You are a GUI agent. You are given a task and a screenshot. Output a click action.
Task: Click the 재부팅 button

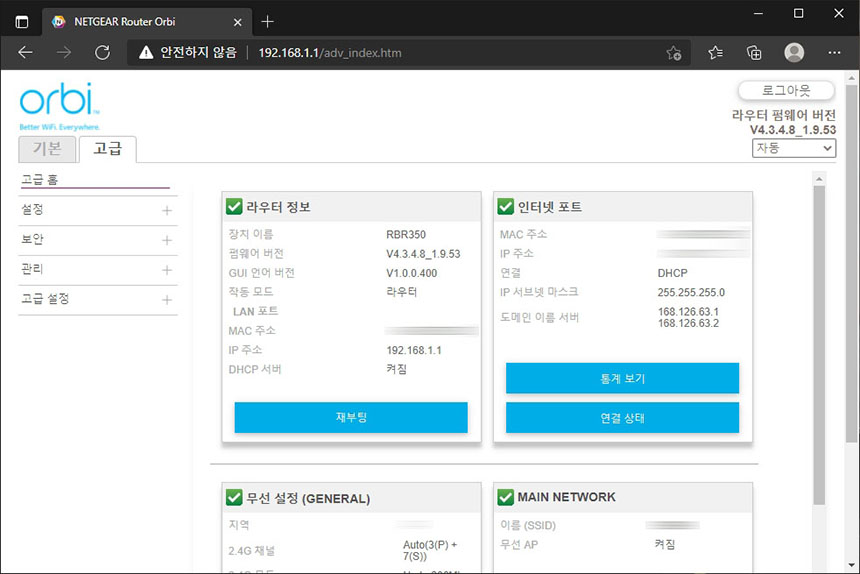tap(351, 417)
